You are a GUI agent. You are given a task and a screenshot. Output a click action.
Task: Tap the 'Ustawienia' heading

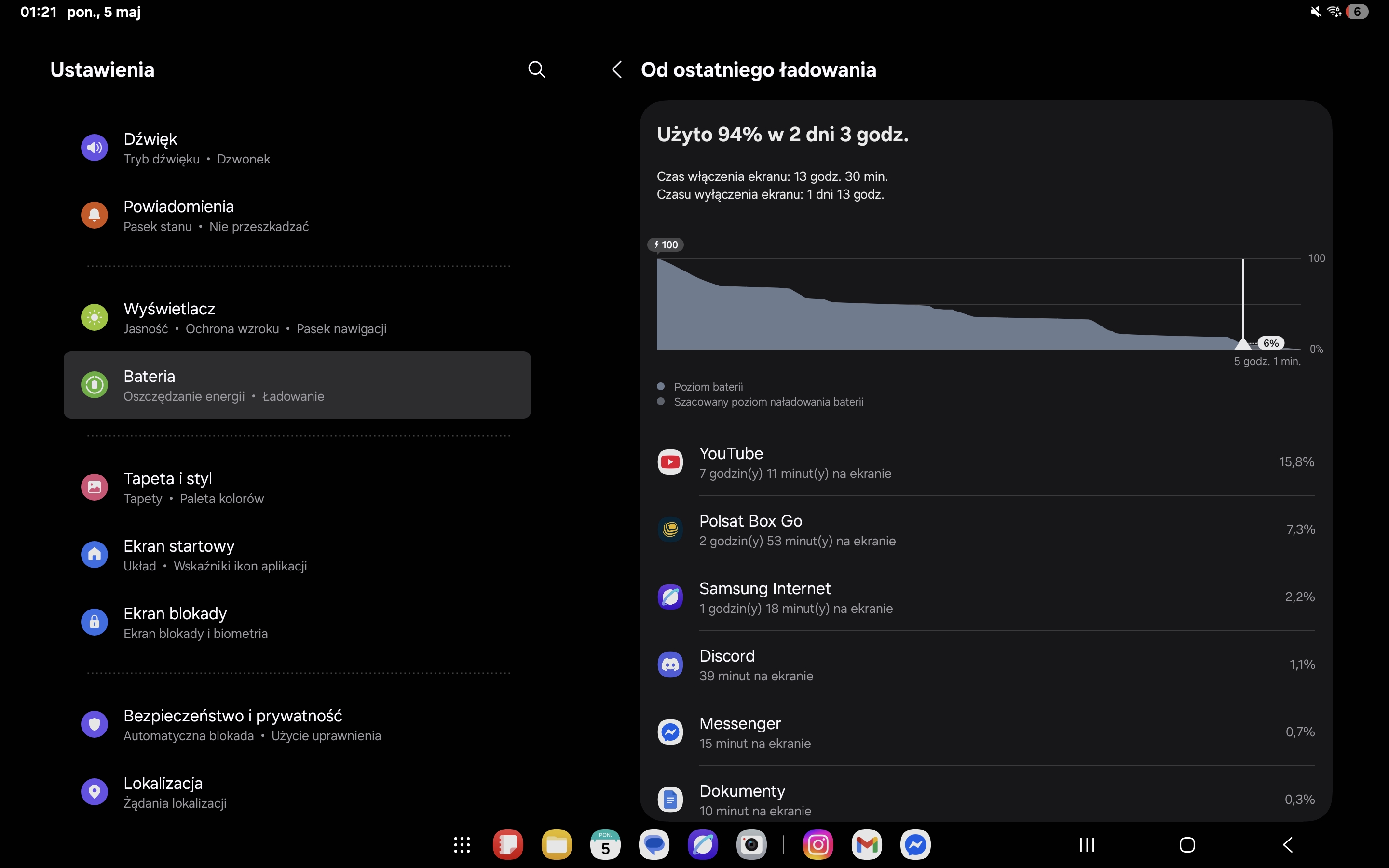pyautogui.click(x=102, y=69)
